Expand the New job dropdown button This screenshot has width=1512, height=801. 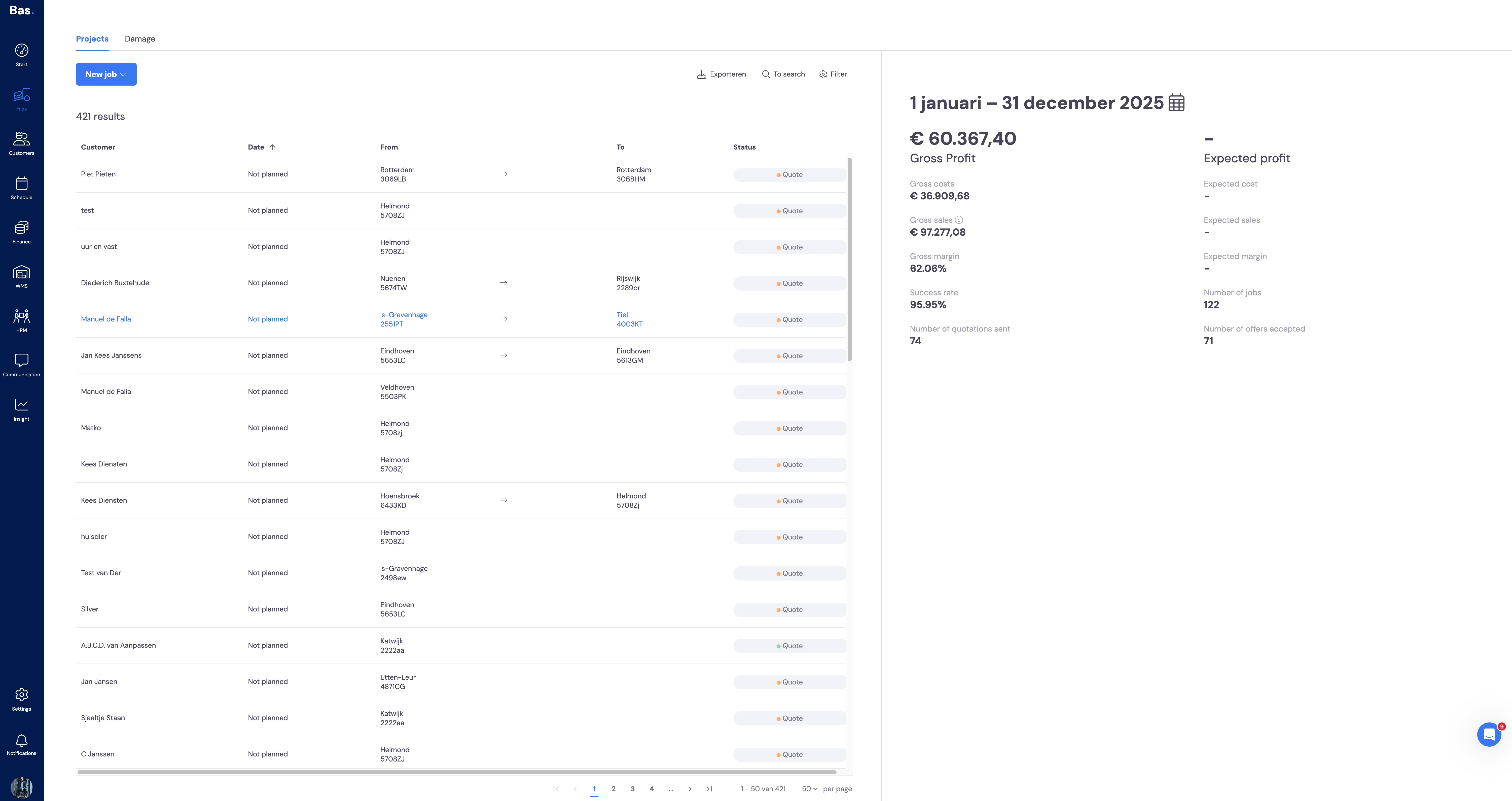[106, 75]
